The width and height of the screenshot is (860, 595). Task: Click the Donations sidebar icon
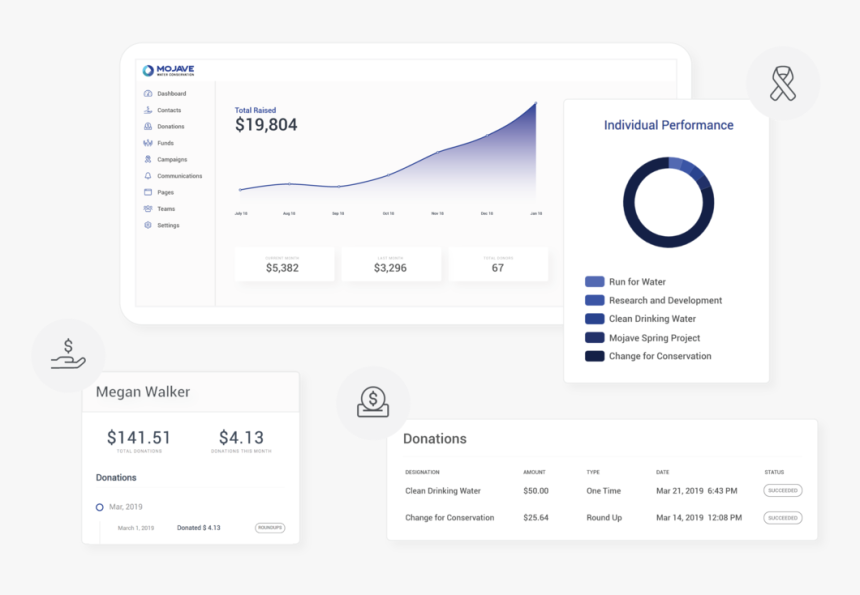[x=148, y=126]
